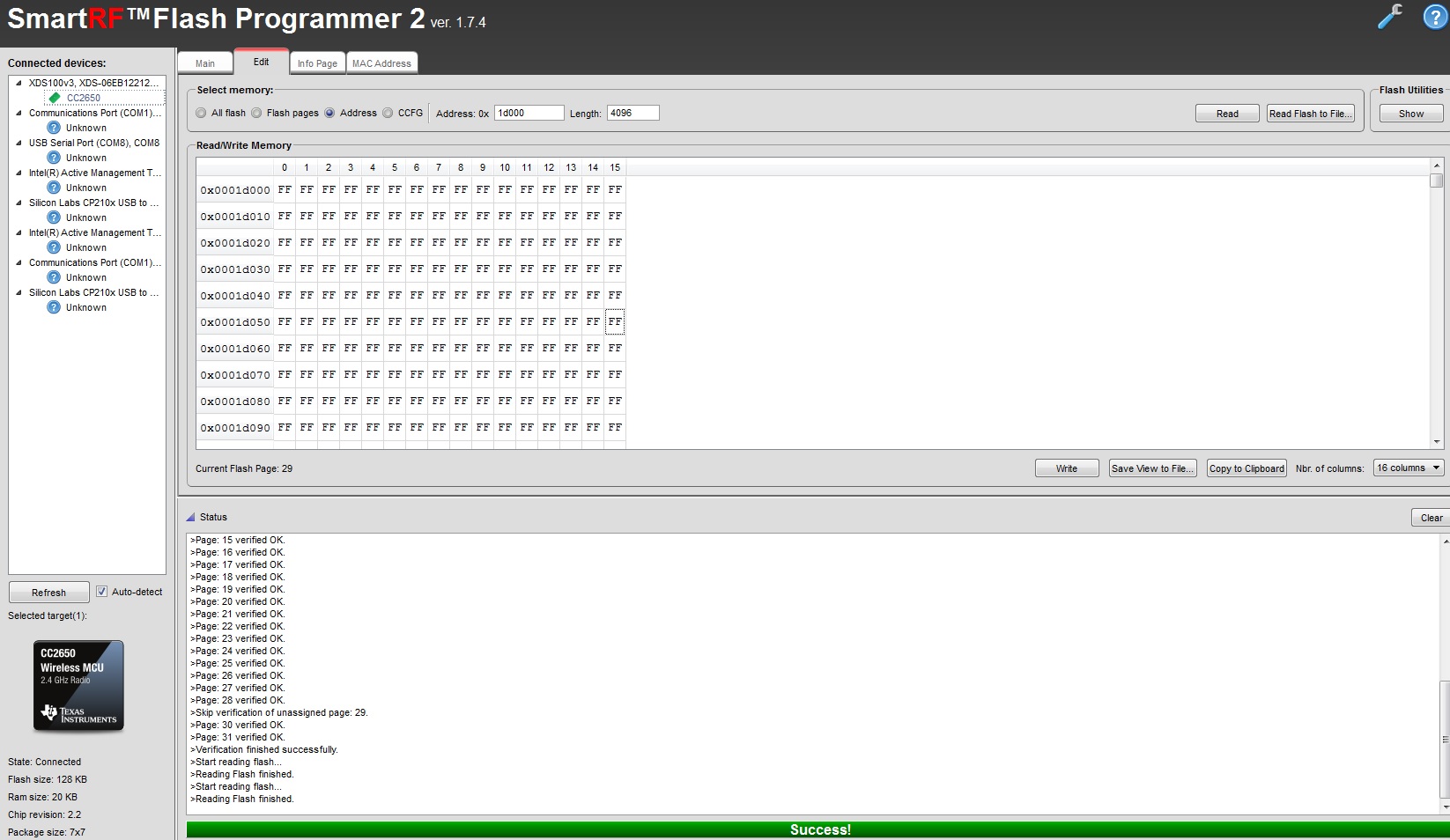Screen dimensions: 1450x840
Task: Click the Copy to Clipboard button
Action: tap(1247, 468)
